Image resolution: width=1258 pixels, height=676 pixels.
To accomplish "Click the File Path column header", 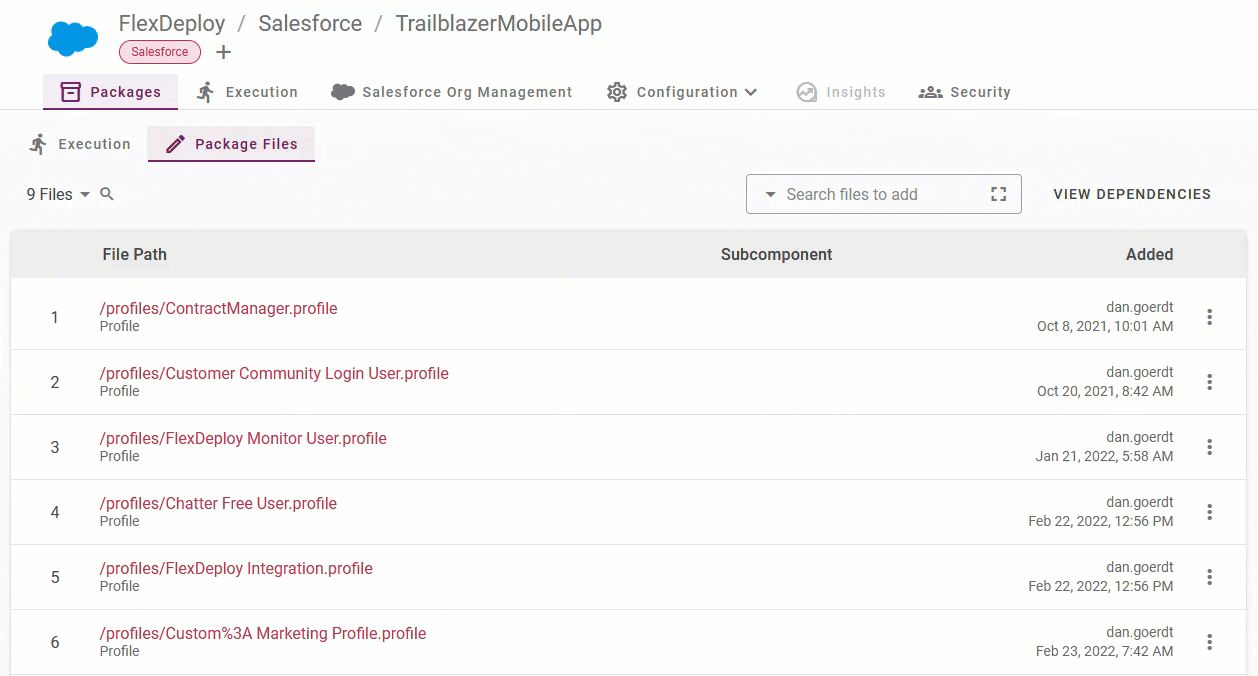I will click(135, 254).
